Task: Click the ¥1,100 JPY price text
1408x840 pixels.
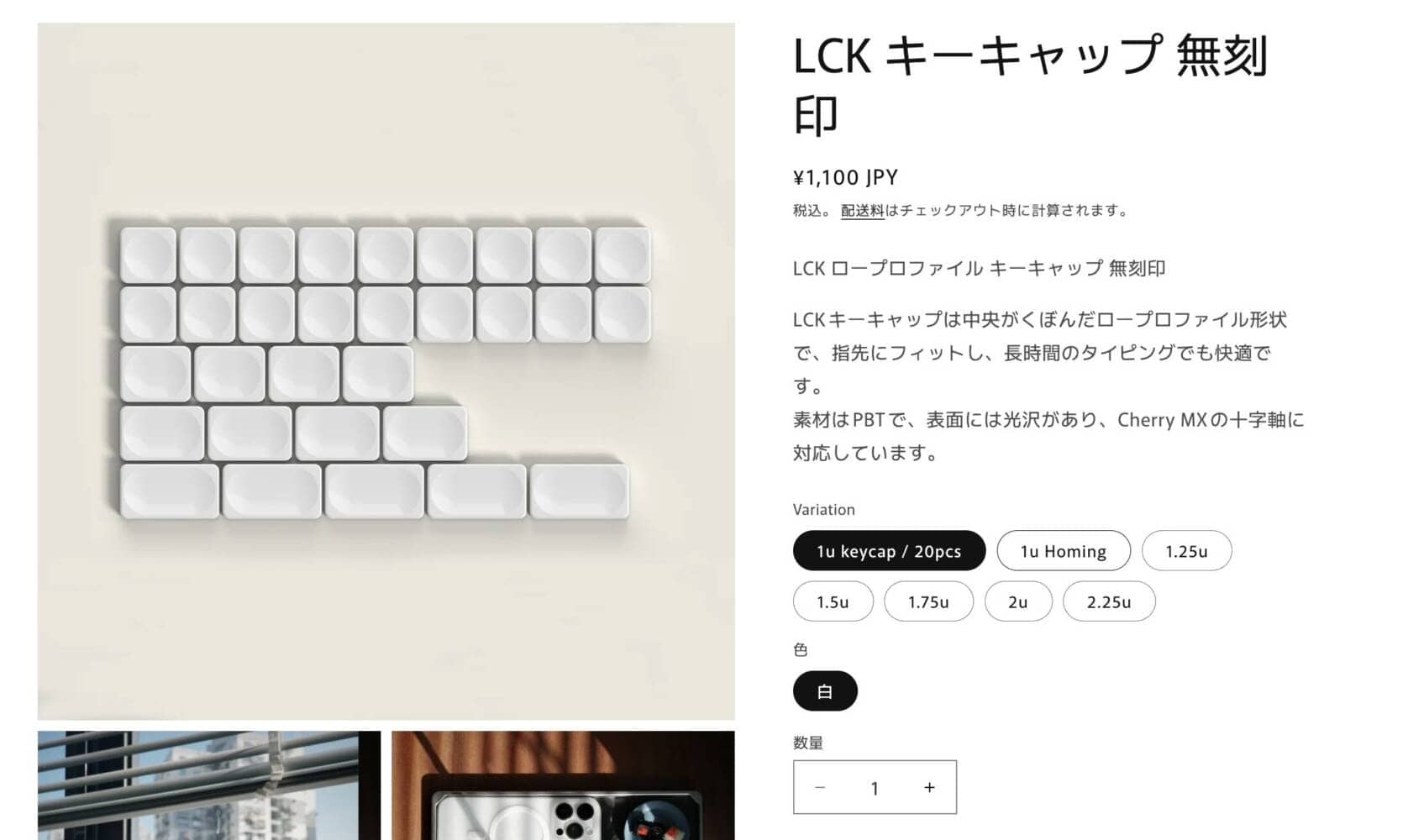Action: [845, 177]
